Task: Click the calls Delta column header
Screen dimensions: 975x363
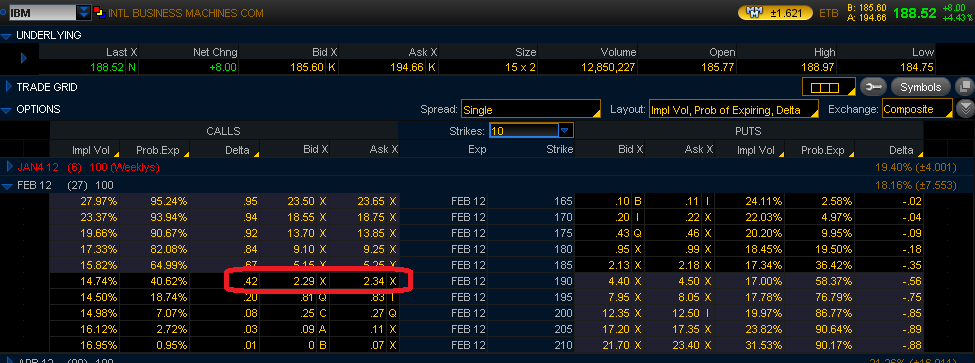Action: (x=237, y=149)
